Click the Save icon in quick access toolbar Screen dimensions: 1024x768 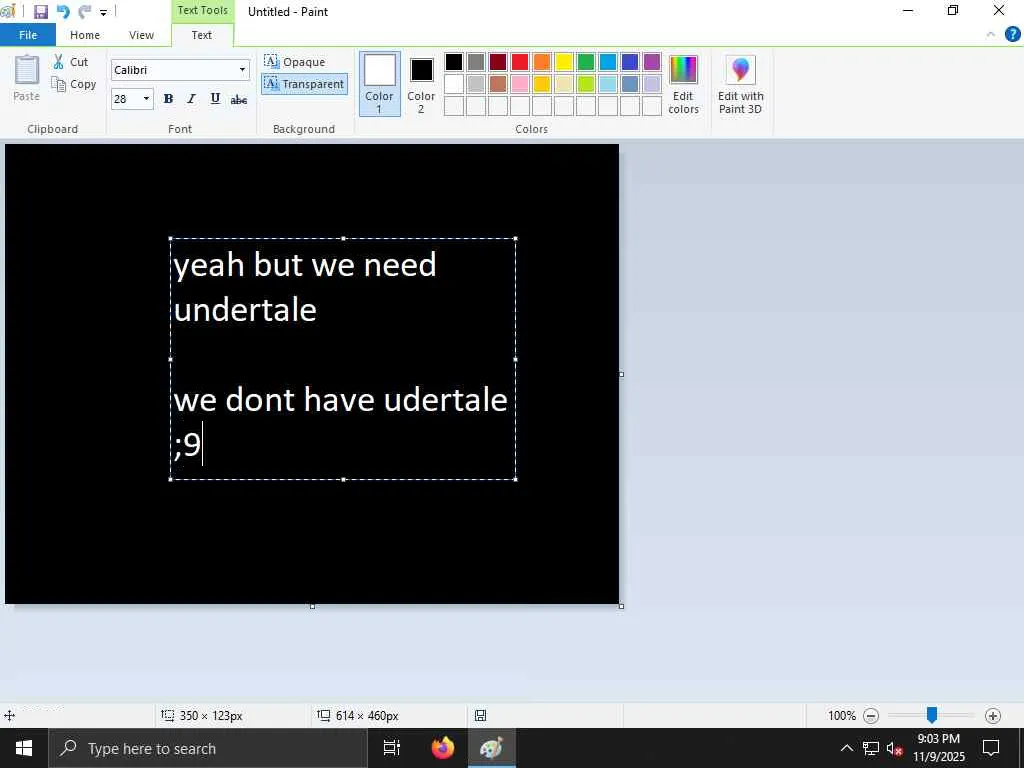coord(40,12)
